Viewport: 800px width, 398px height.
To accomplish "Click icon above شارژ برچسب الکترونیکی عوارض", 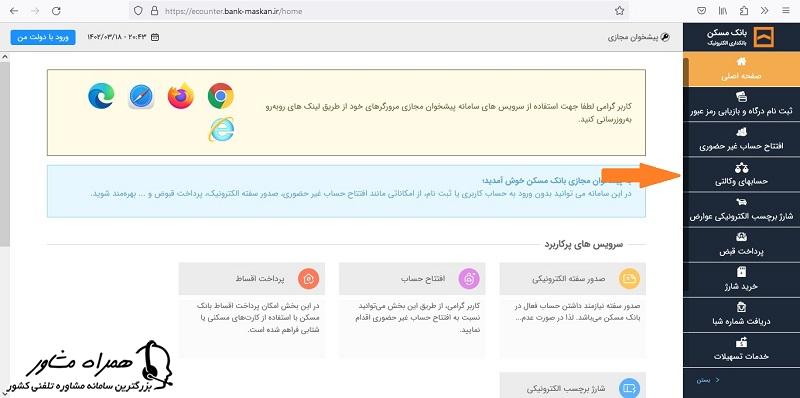I will 742,202.
